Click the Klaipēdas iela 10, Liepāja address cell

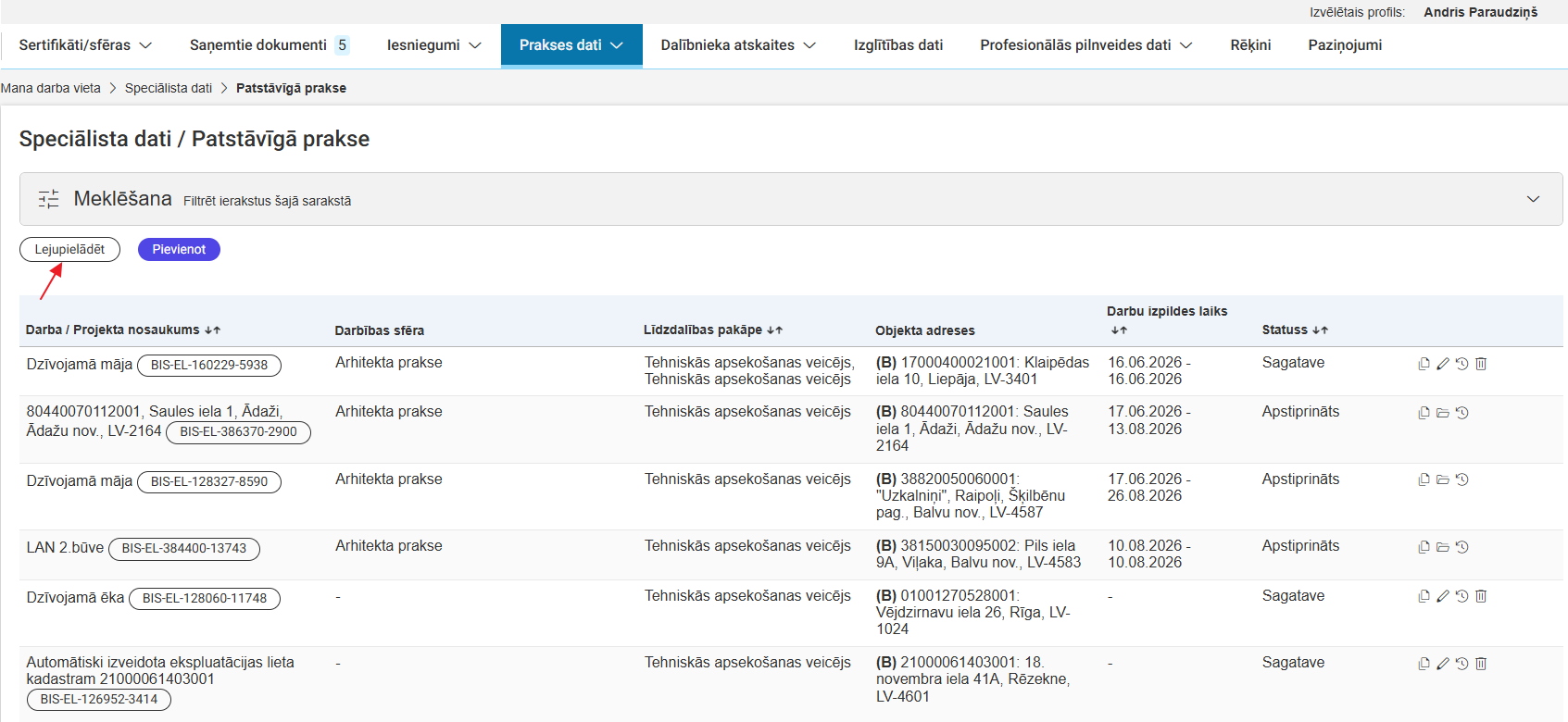[983, 371]
